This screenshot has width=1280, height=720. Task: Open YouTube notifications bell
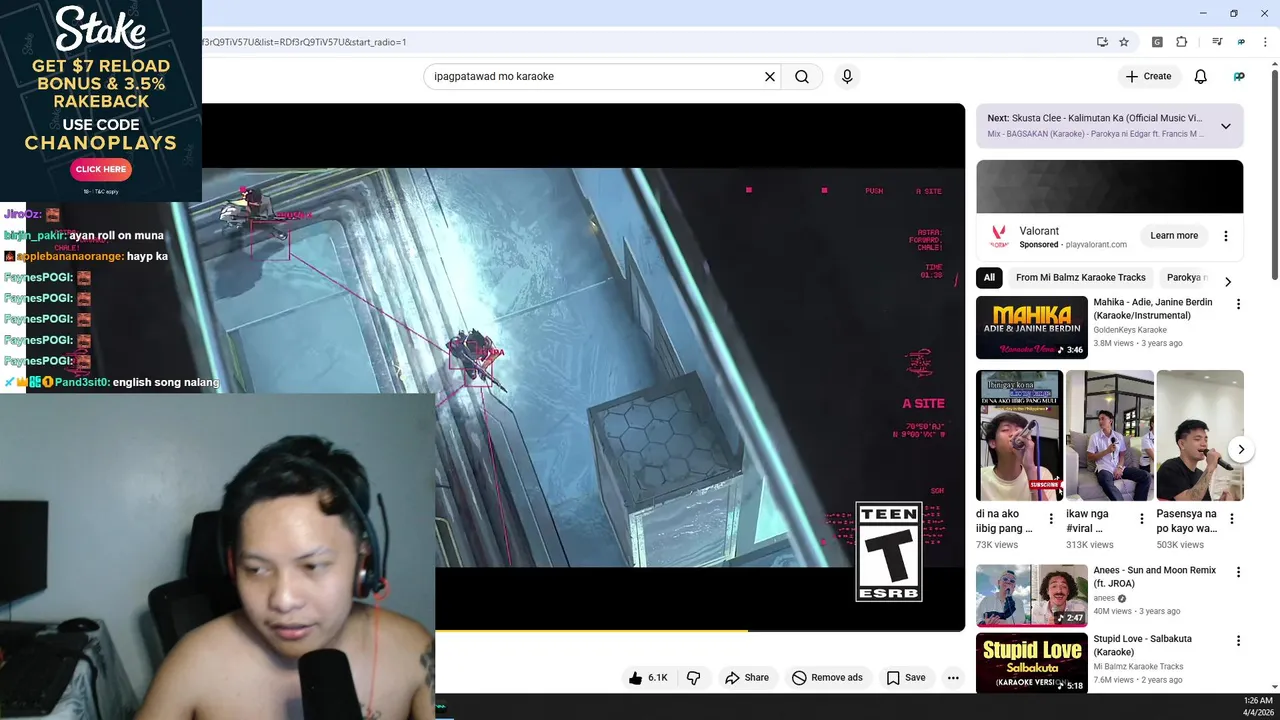click(1201, 76)
